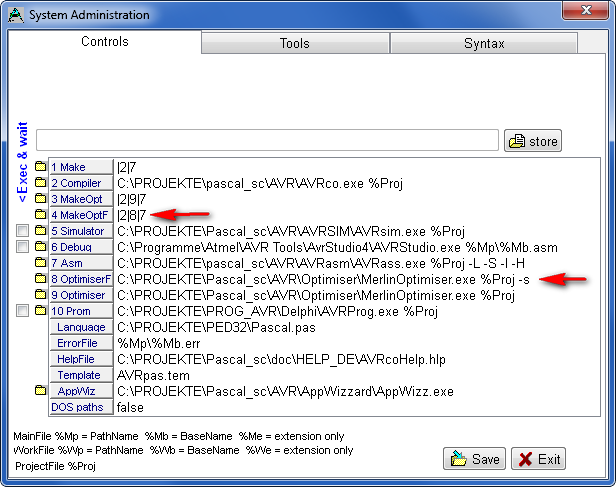The width and height of the screenshot is (616, 487).
Task: Enable Exec & wait checkbox for 6 Debug
Action: (x=23, y=247)
